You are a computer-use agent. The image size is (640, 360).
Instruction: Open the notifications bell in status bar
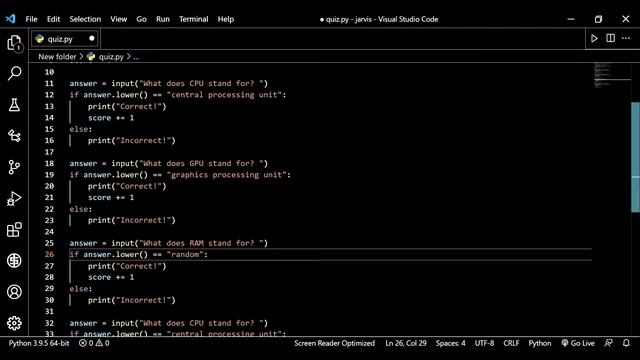[626, 343]
